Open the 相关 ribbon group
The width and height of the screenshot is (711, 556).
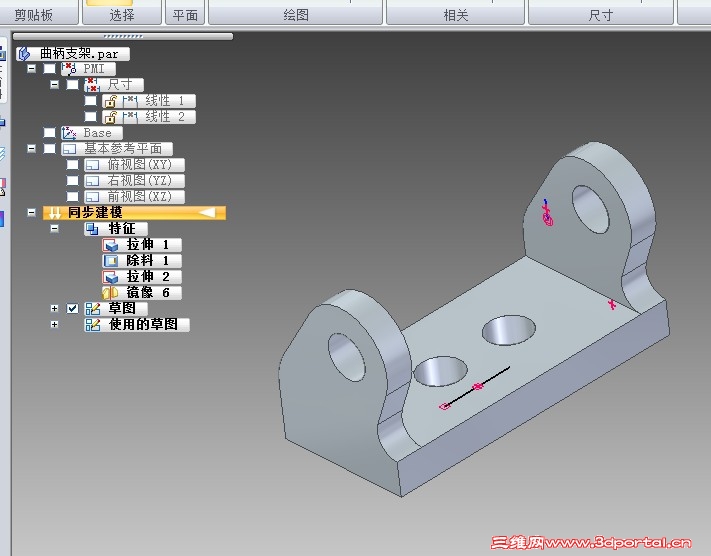point(455,15)
